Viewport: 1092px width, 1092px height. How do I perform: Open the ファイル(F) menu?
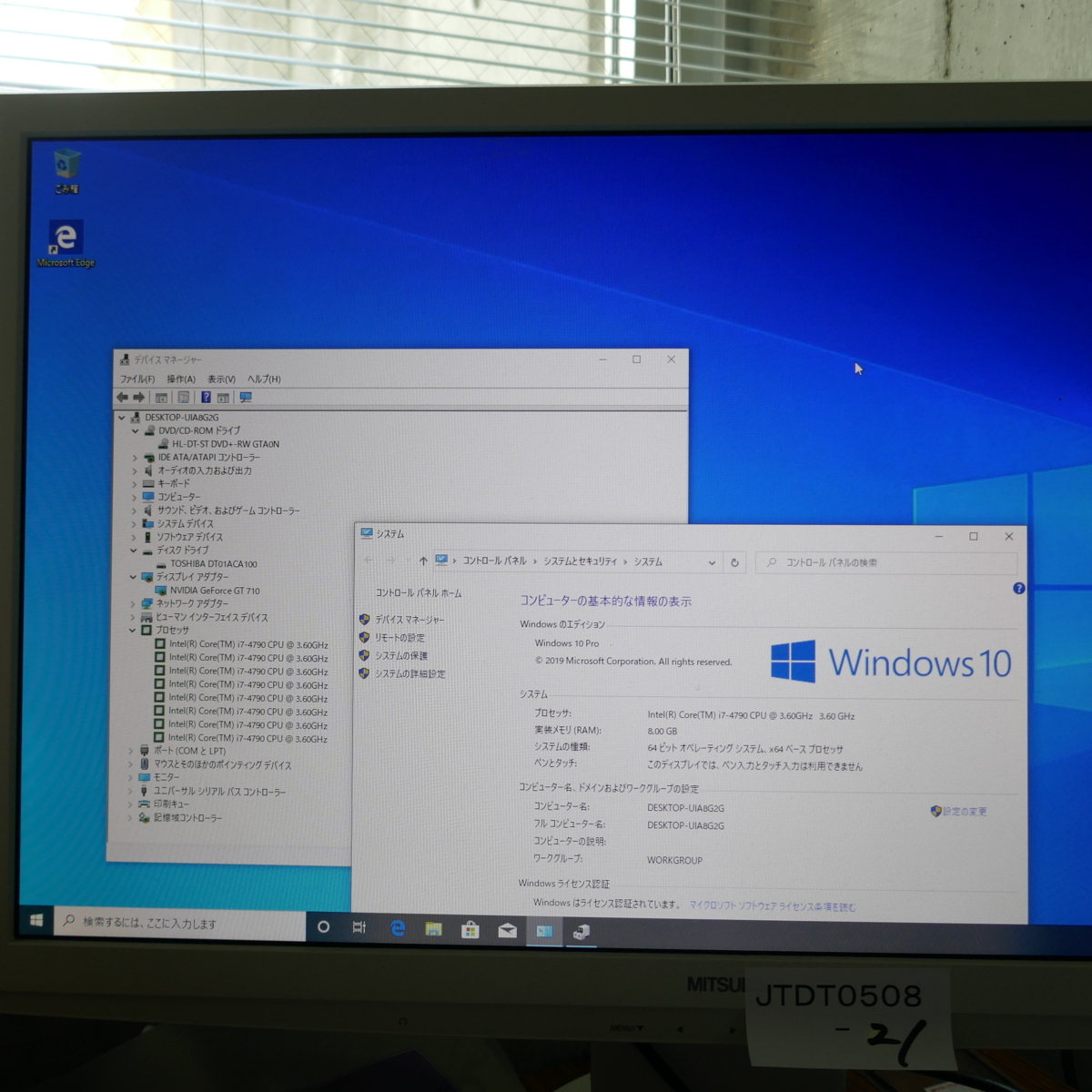click(x=137, y=379)
